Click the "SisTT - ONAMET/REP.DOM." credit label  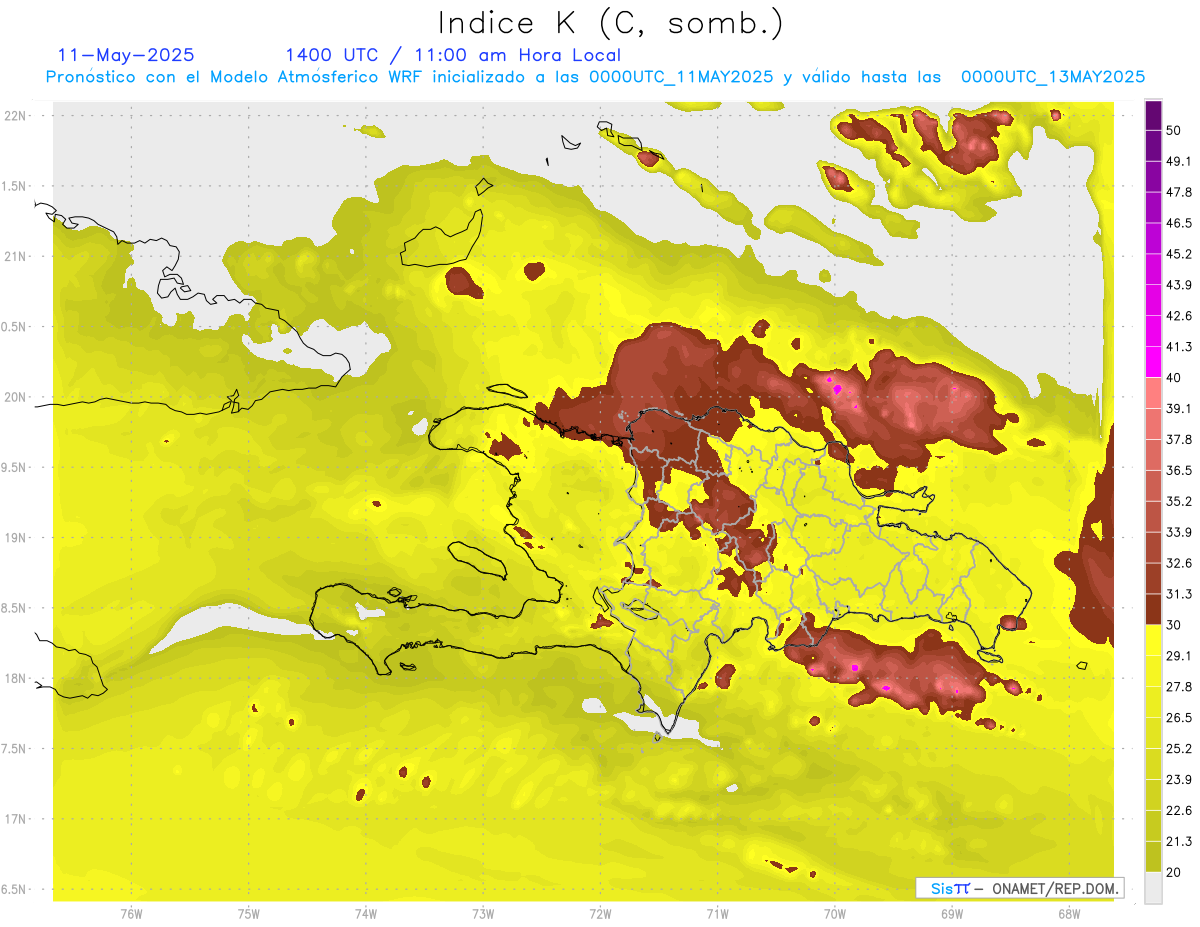1019,888
